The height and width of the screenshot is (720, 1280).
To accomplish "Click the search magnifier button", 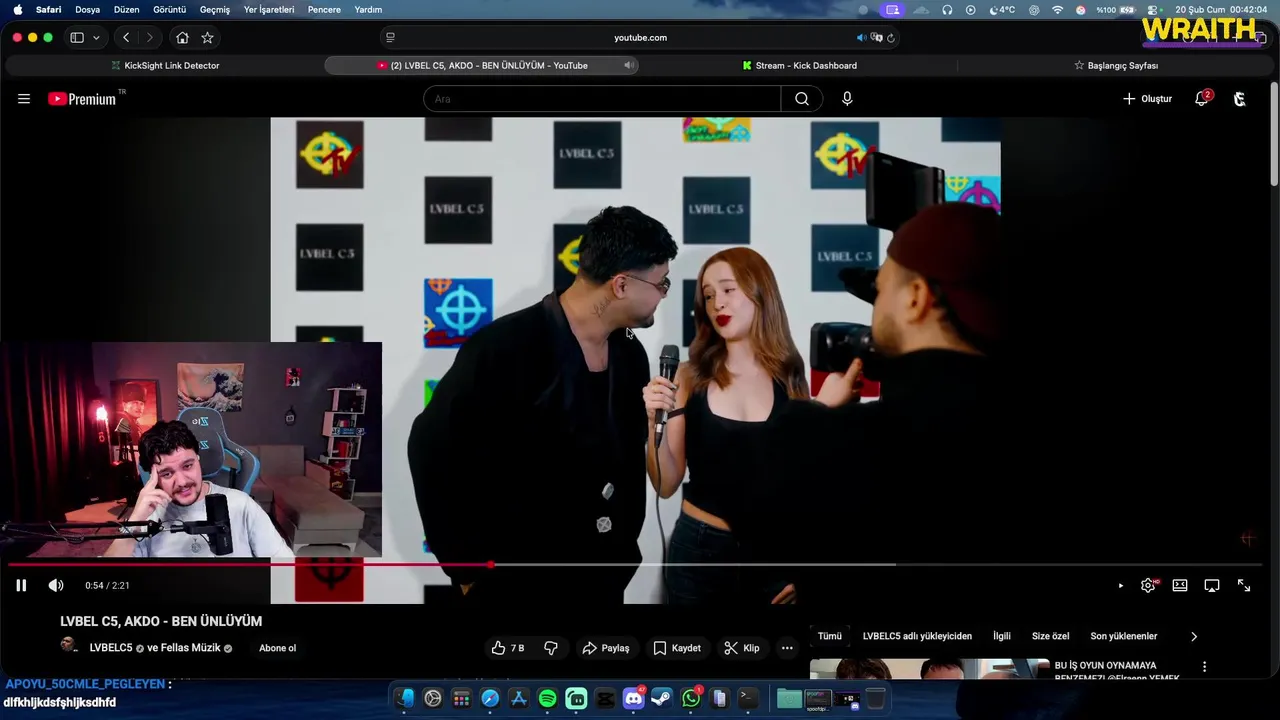I will [x=802, y=99].
